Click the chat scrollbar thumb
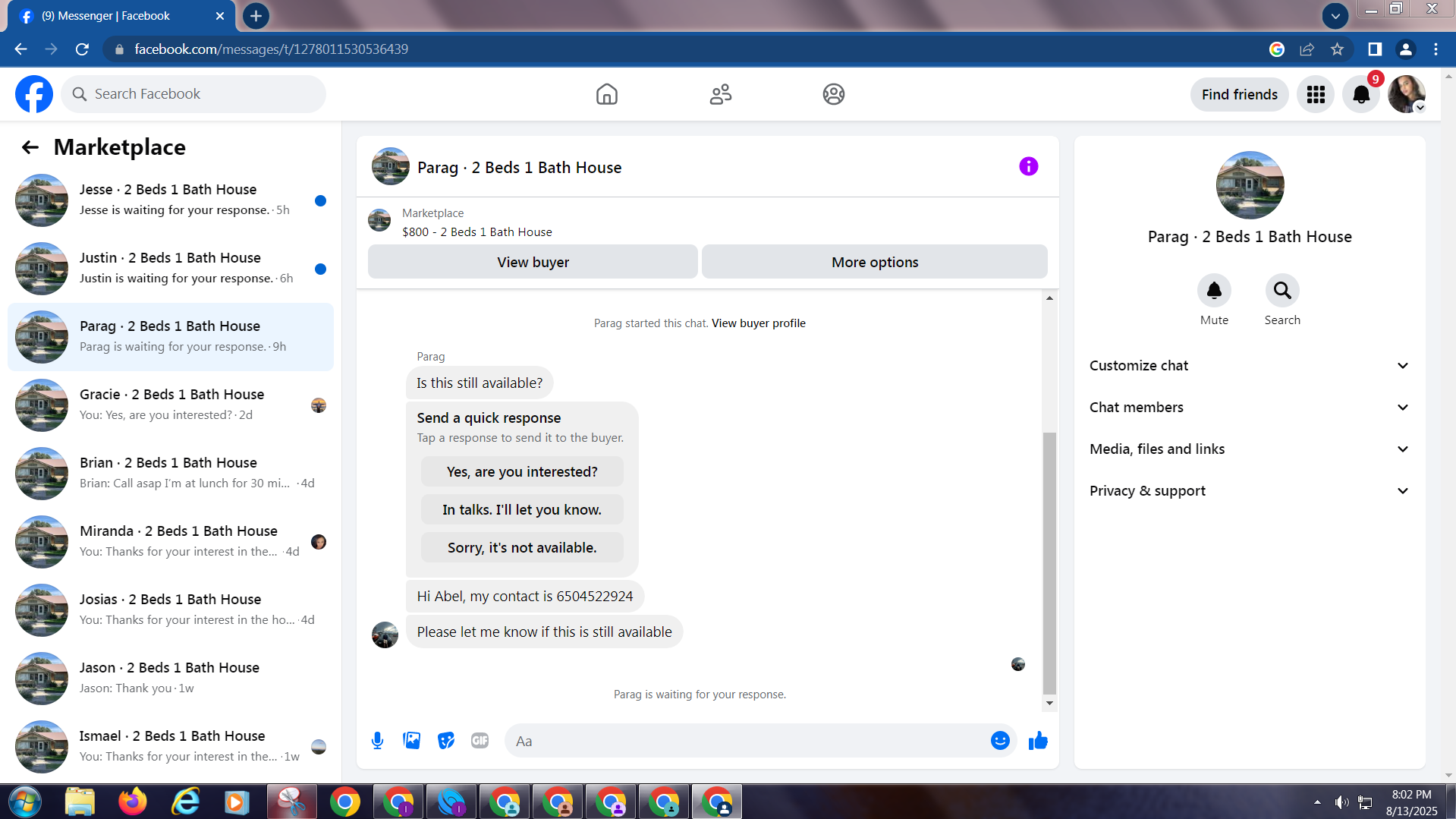 pyautogui.click(x=1049, y=563)
